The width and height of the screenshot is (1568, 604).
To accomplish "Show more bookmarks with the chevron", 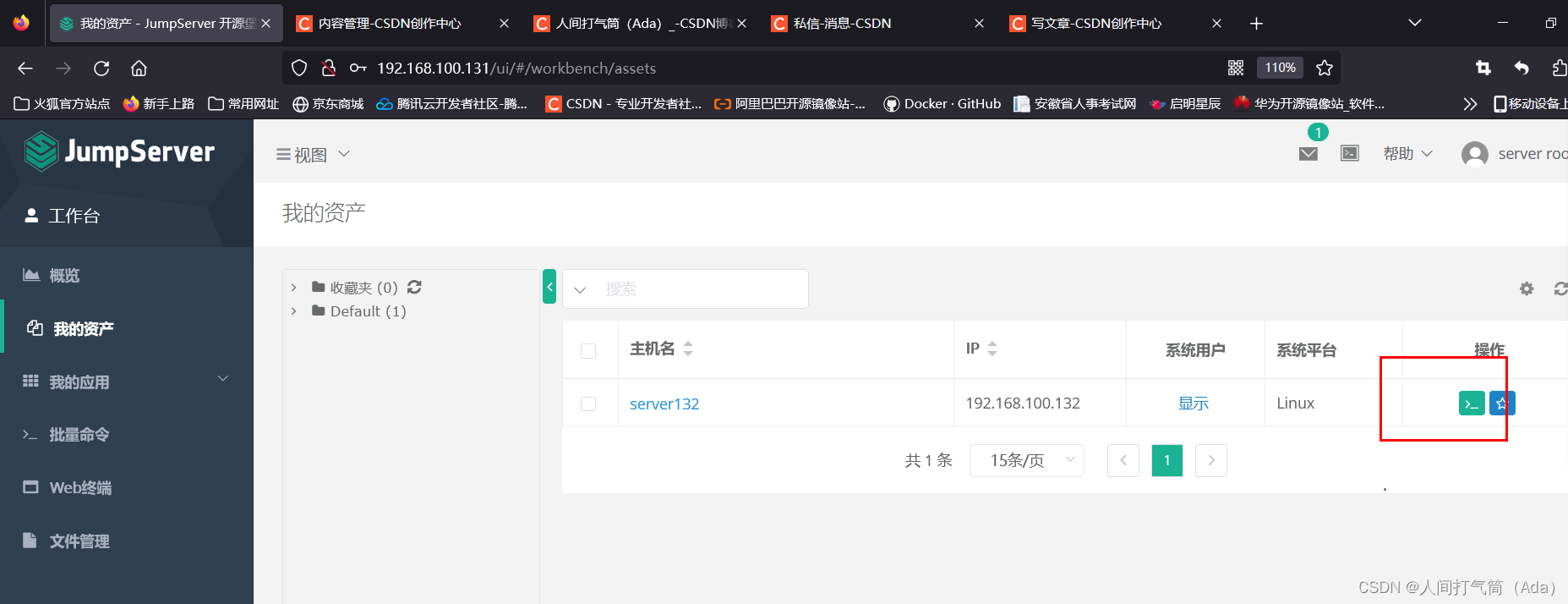I will [x=1470, y=104].
